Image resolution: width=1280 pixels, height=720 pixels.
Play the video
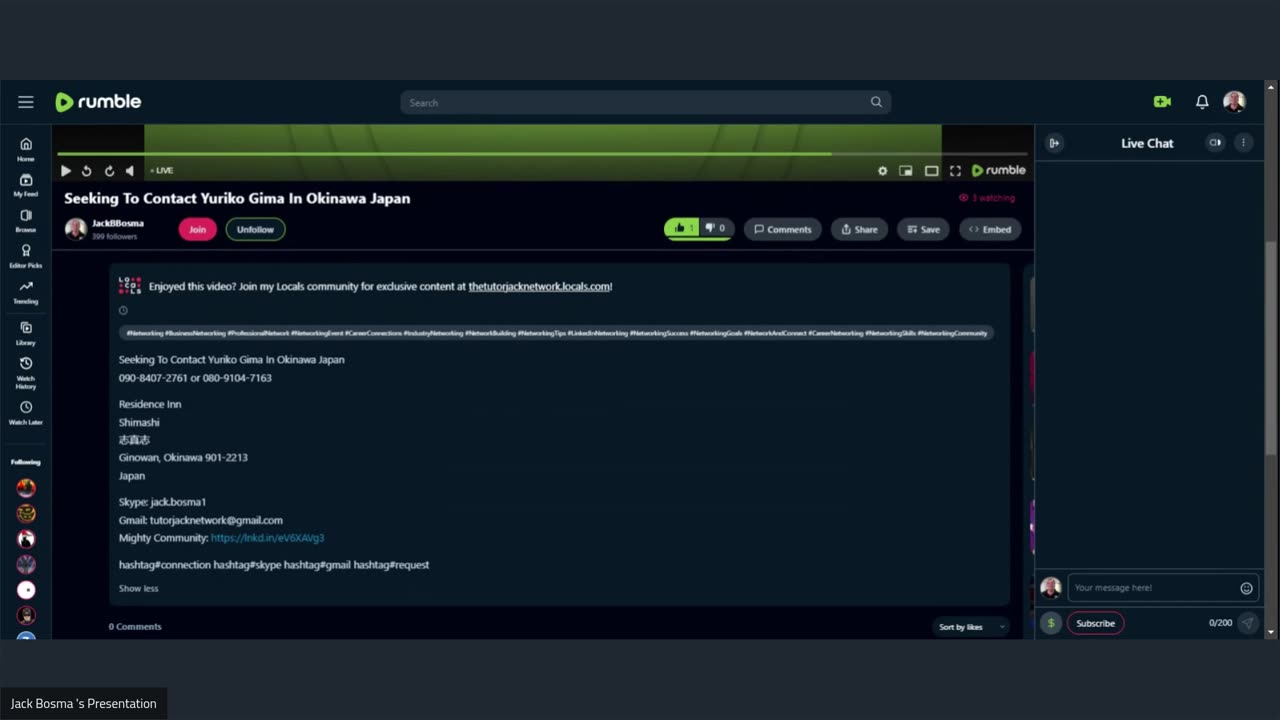(66, 171)
